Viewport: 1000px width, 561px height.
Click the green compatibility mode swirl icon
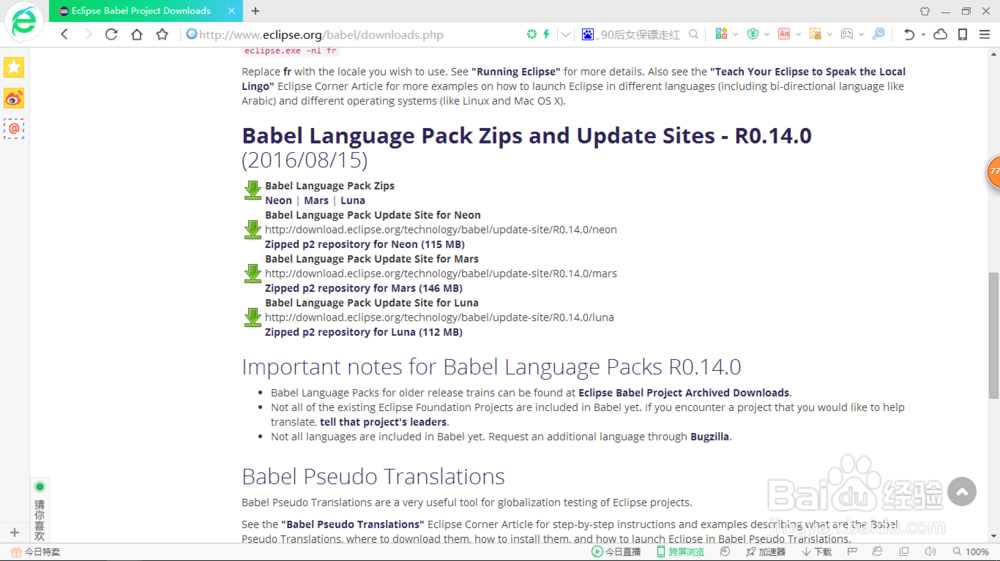click(x=531, y=34)
